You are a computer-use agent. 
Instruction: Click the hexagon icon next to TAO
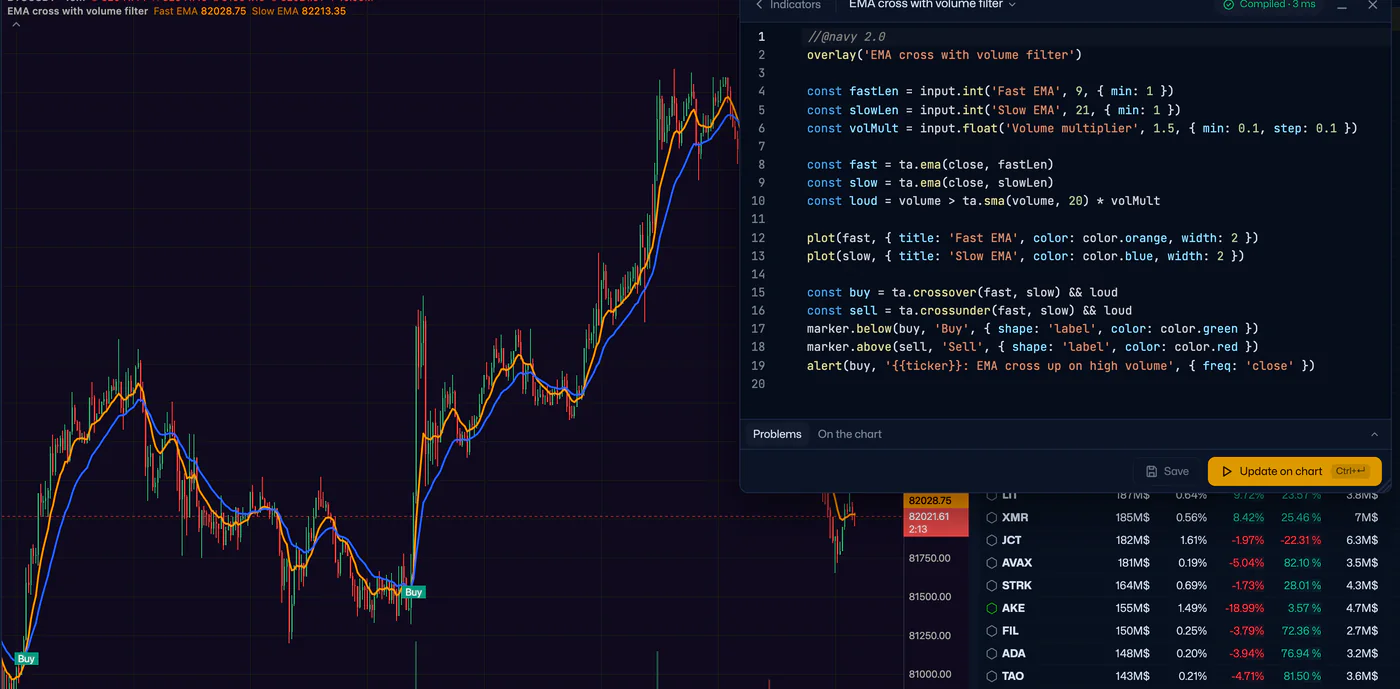click(992, 676)
